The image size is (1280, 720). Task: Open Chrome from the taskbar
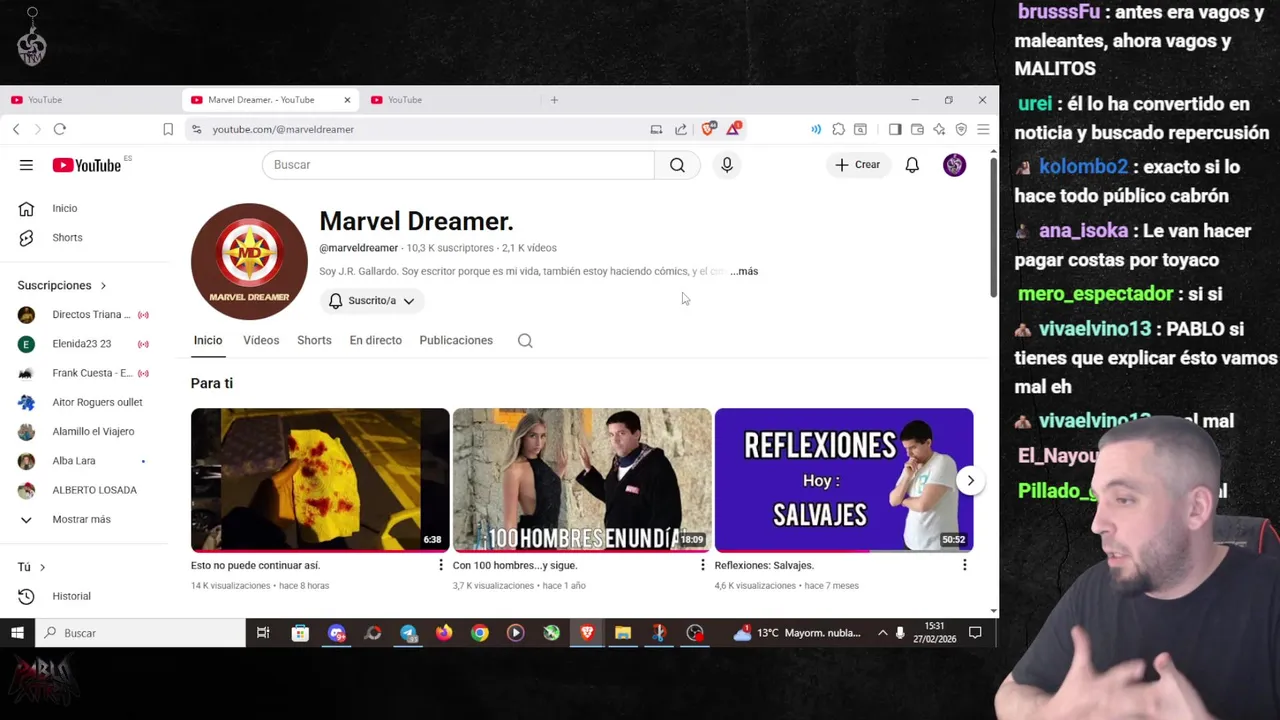coord(480,633)
